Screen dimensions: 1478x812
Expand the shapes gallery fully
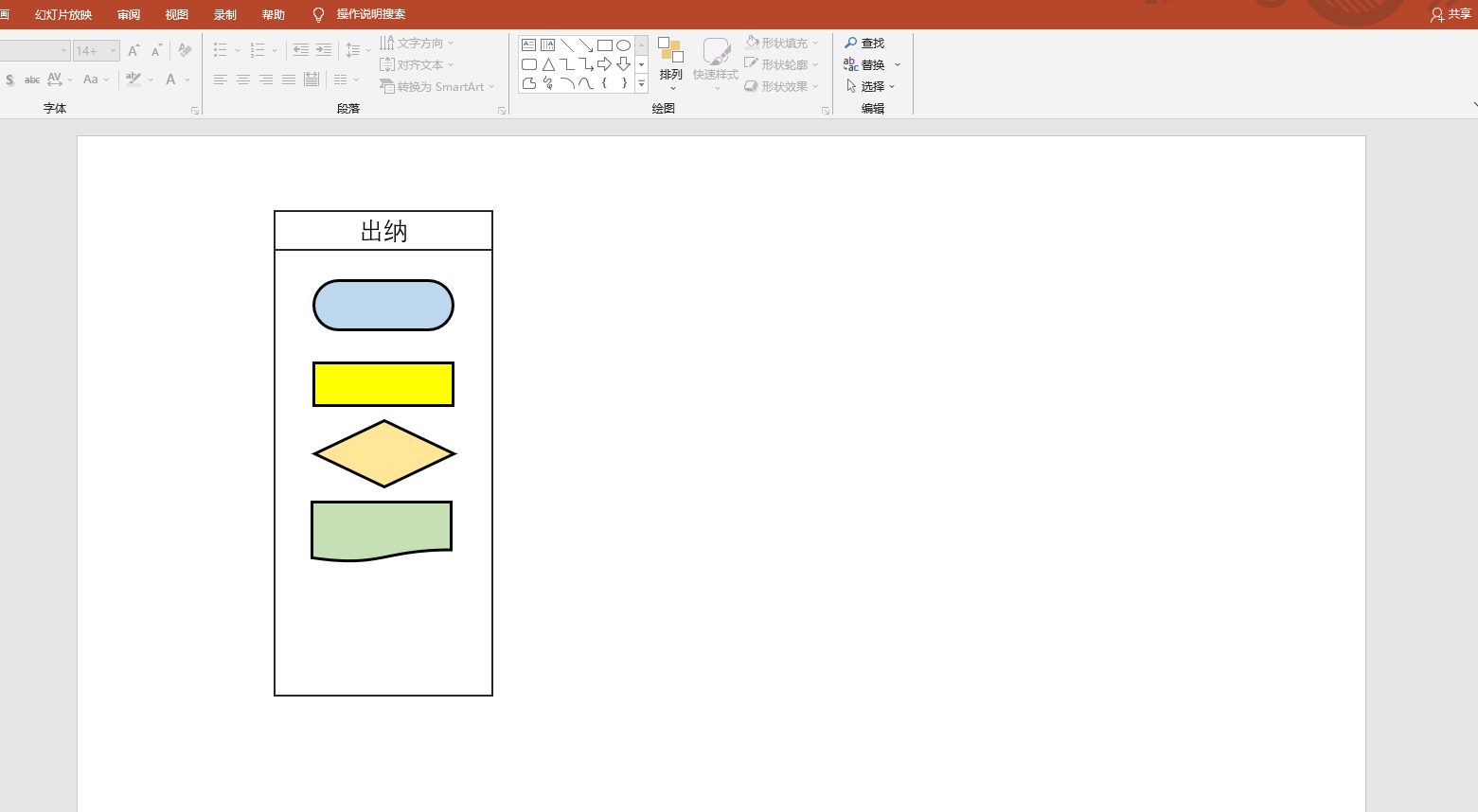pyautogui.click(x=641, y=84)
